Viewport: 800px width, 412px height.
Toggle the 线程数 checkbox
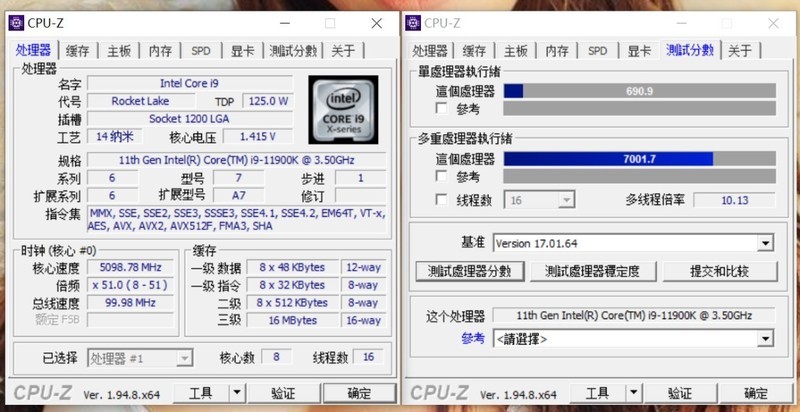[441, 199]
